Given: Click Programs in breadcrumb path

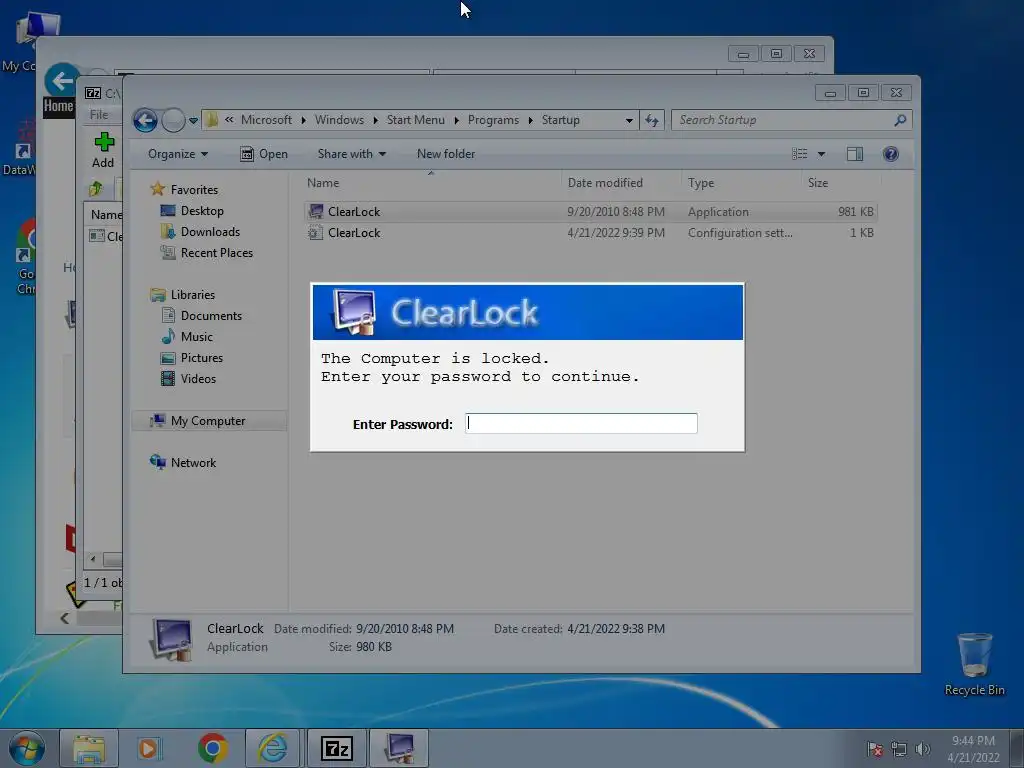Looking at the screenshot, I should (x=493, y=120).
